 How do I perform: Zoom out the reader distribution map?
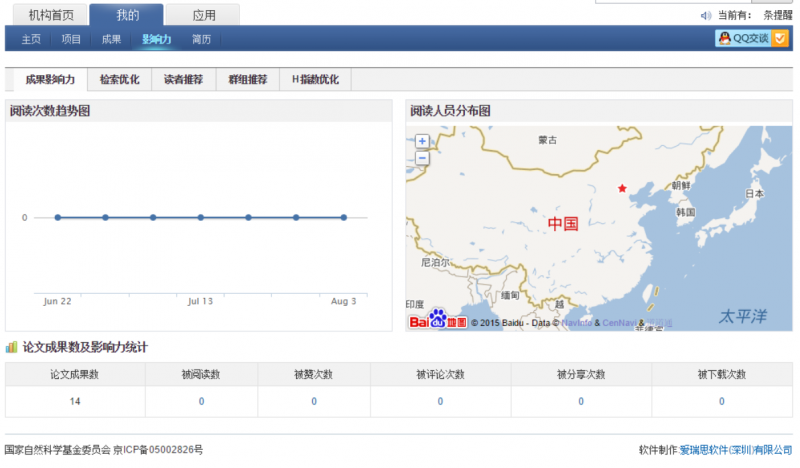click(x=422, y=158)
